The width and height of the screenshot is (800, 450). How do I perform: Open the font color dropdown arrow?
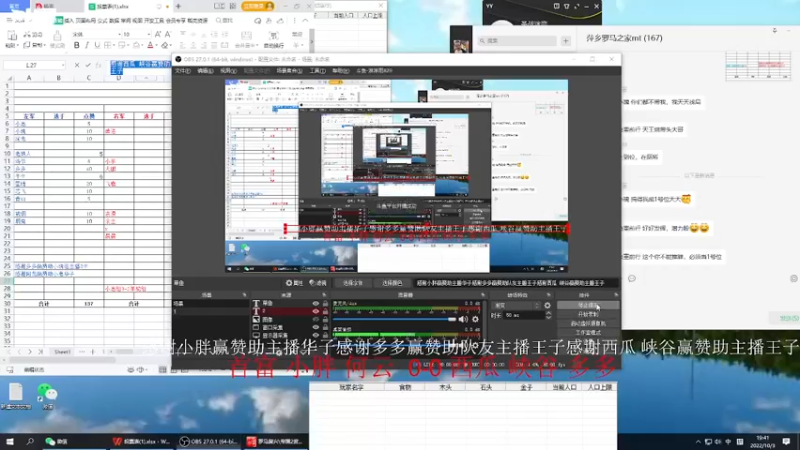pyautogui.click(x=157, y=45)
